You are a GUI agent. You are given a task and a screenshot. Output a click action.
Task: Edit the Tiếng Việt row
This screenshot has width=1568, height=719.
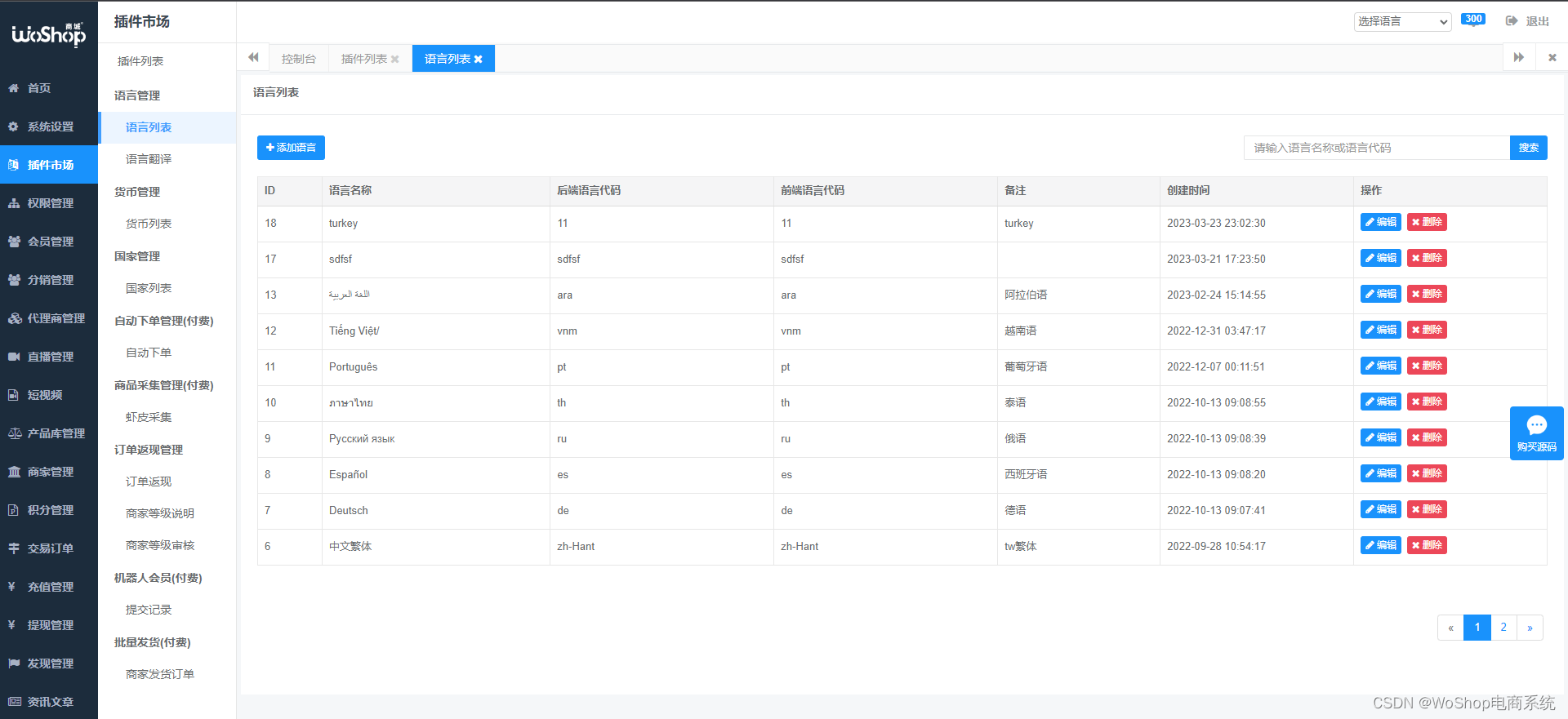[x=1381, y=330]
